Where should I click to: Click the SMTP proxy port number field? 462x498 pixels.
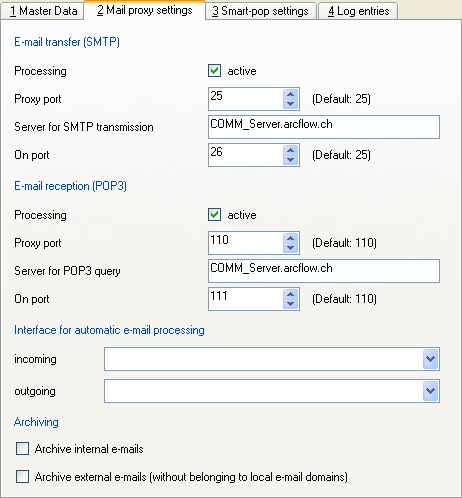pos(246,99)
